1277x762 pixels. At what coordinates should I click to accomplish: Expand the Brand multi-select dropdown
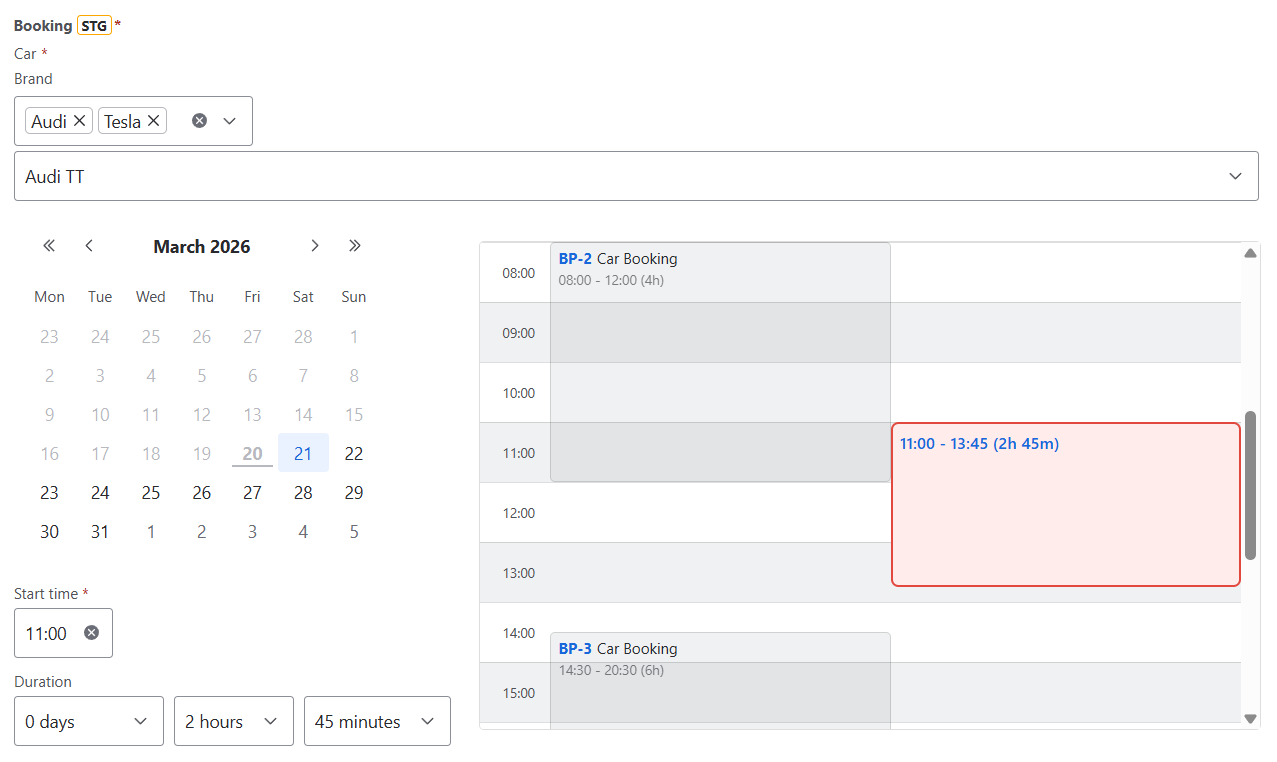[x=229, y=121]
